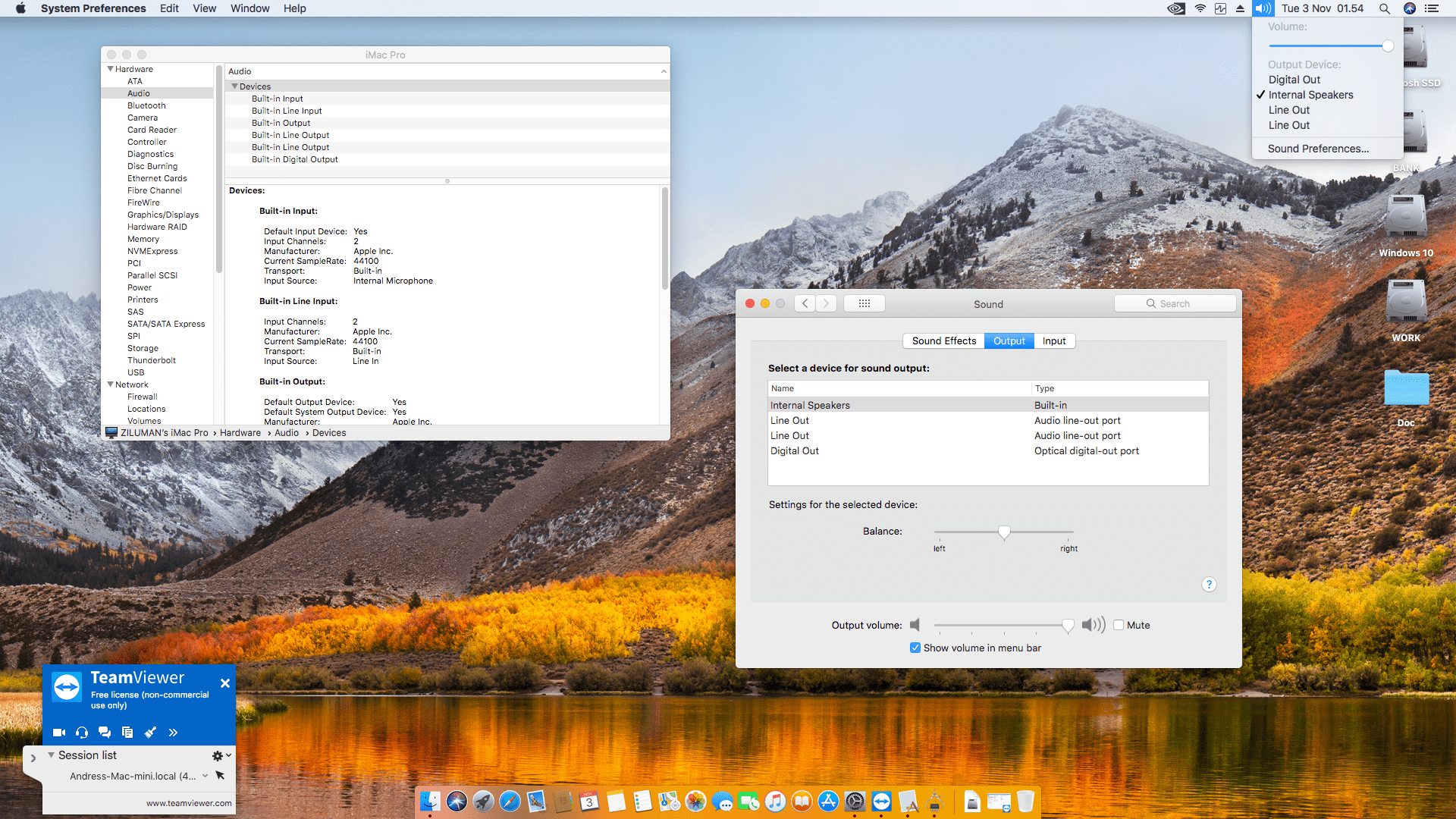Viewport: 1456px width, 819px height.
Task: Start TeamViewer video call camera icon
Action: (x=58, y=733)
